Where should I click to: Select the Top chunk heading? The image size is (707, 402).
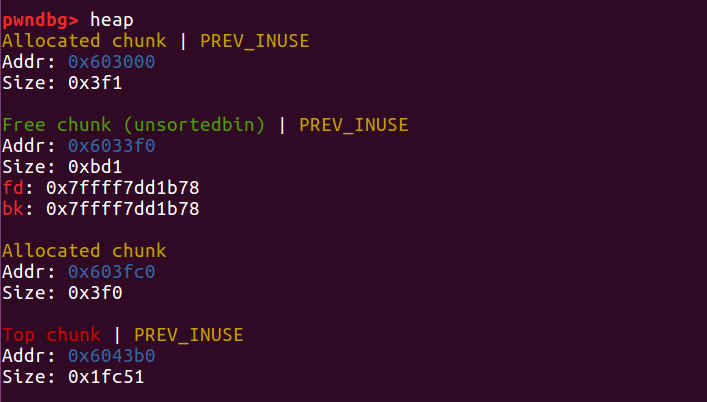click(52, 334)
